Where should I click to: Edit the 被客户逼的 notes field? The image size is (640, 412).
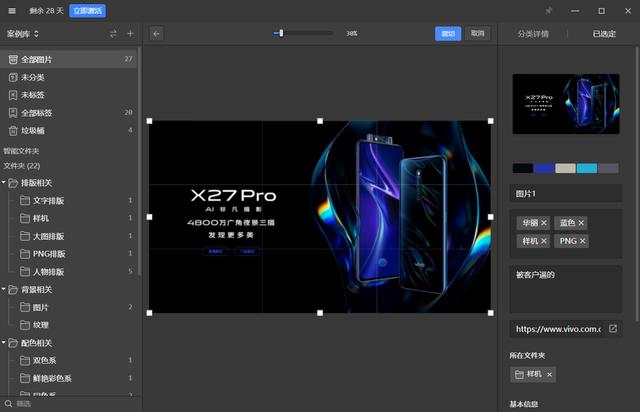[566, 289]
